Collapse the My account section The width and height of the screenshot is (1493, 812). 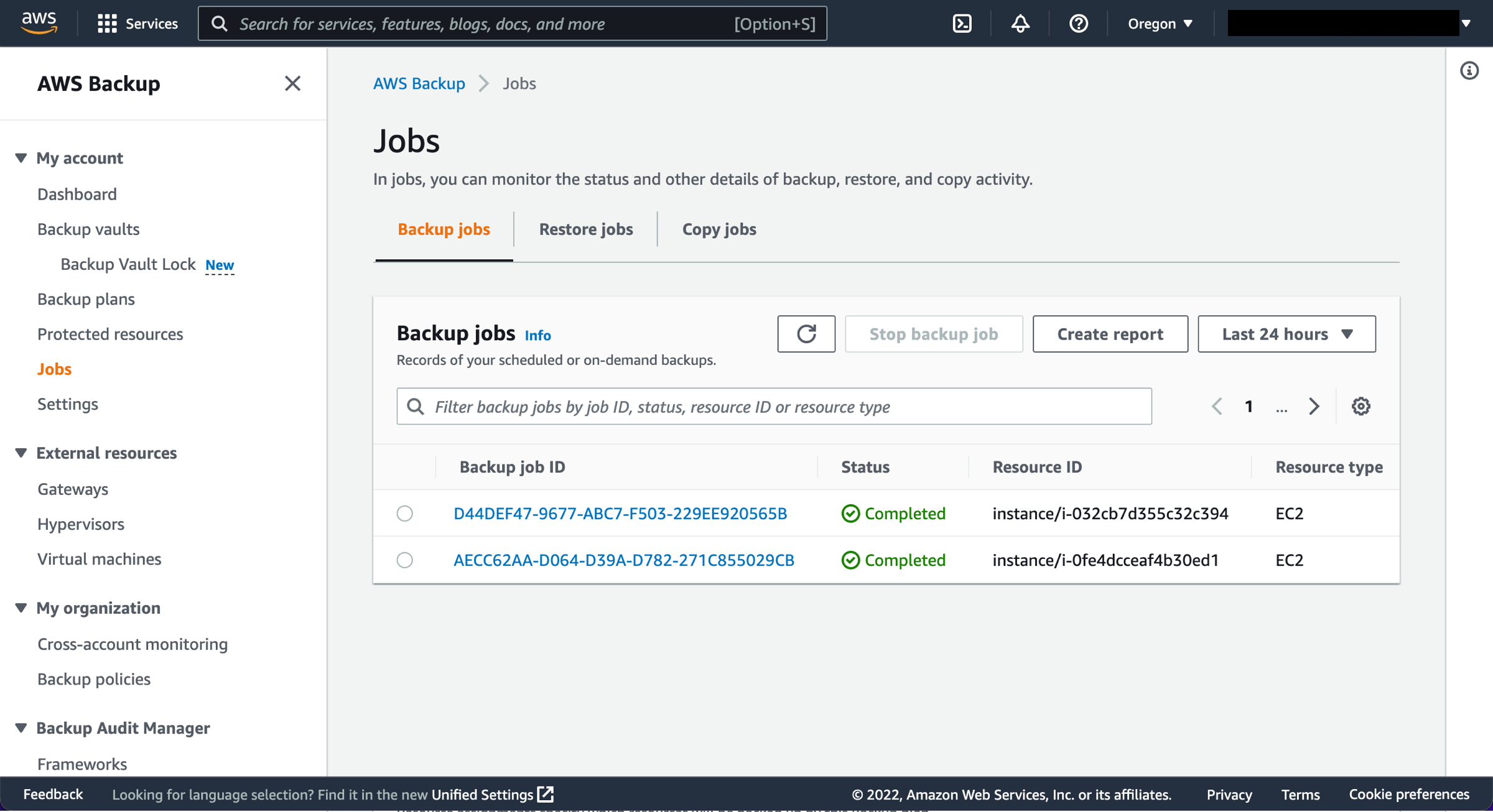tap(21, 158)
